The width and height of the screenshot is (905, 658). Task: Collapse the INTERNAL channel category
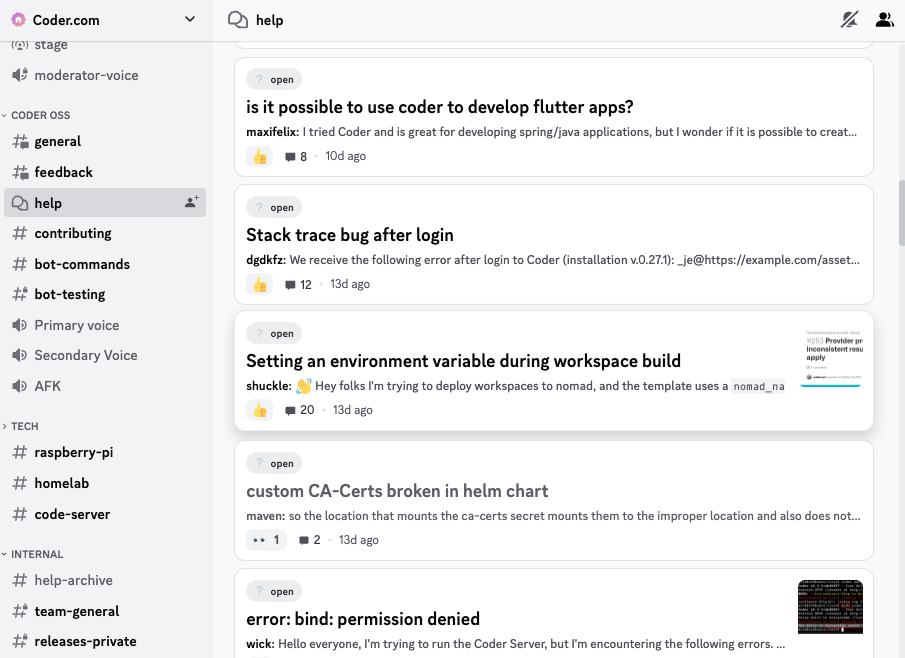coord(36,554)
